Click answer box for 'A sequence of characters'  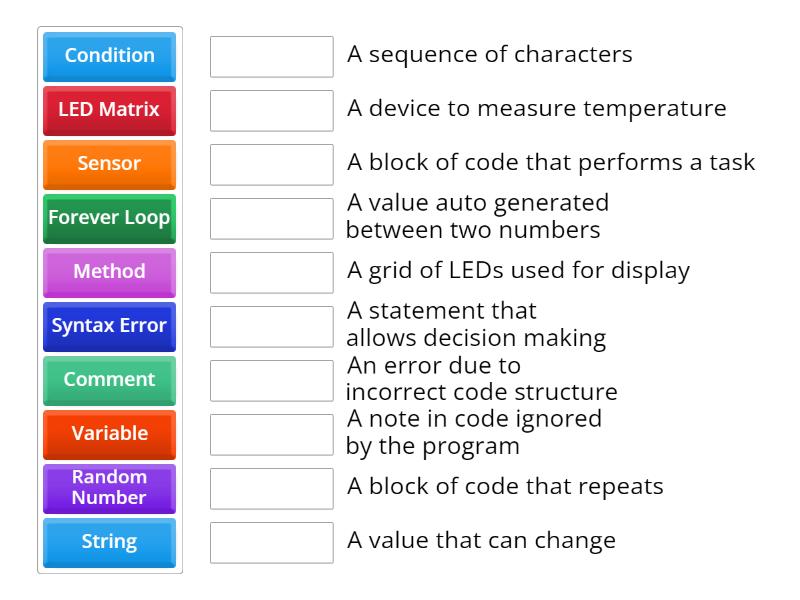point(271,56)
